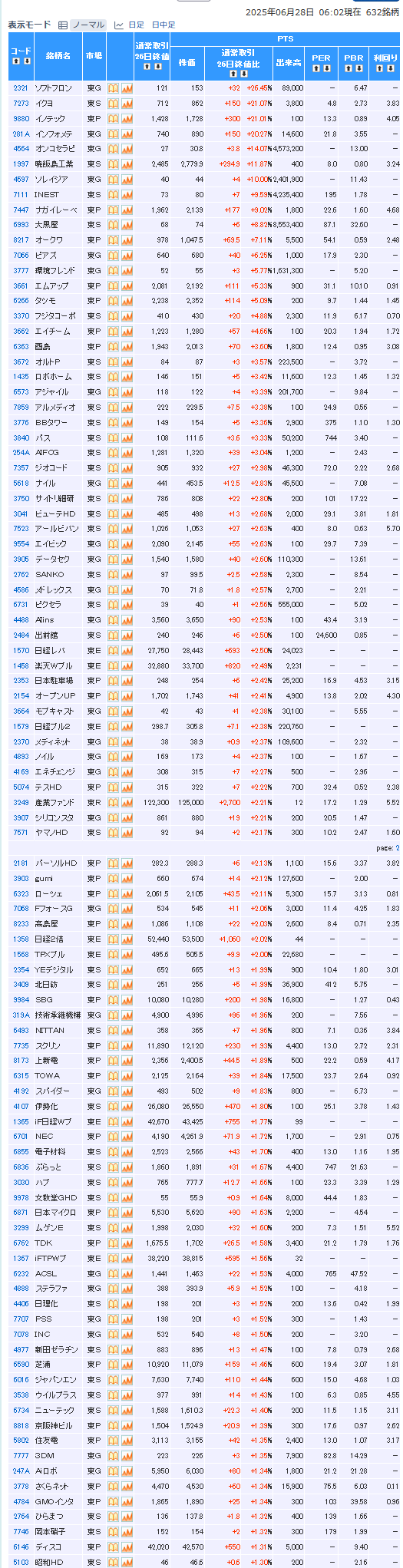
Task: Open stock code 1570 link
Action: pos(21,650)
